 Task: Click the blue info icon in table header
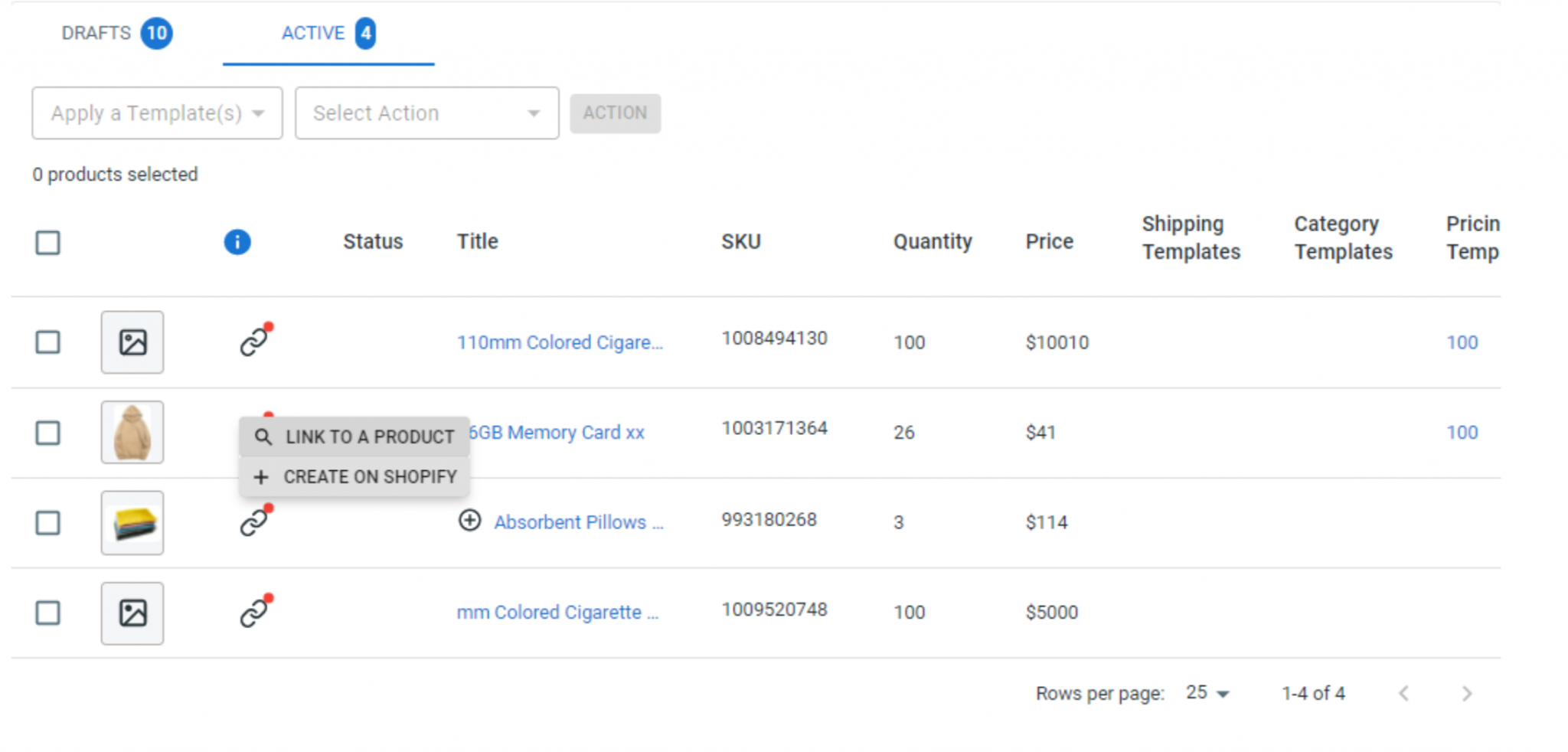237,242
